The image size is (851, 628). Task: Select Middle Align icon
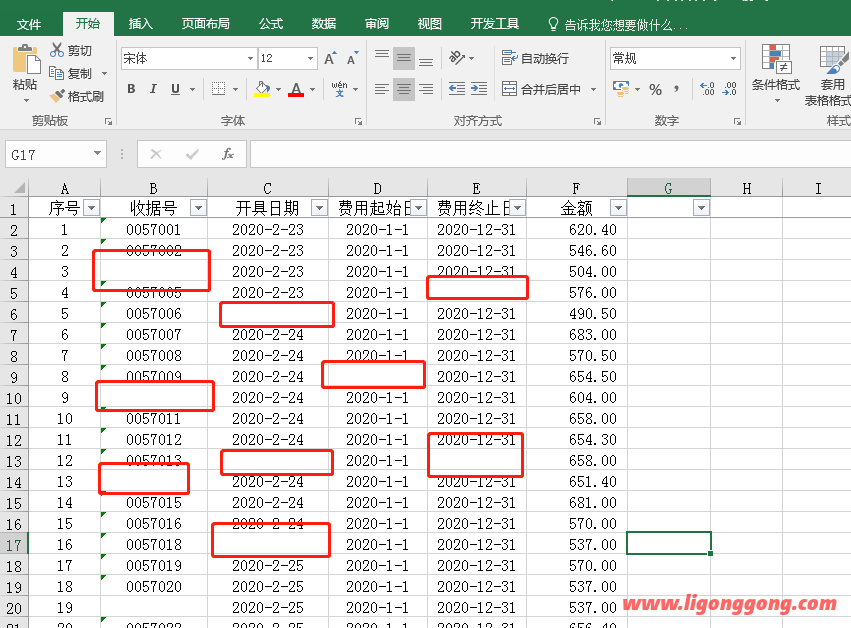click(404, 58)
